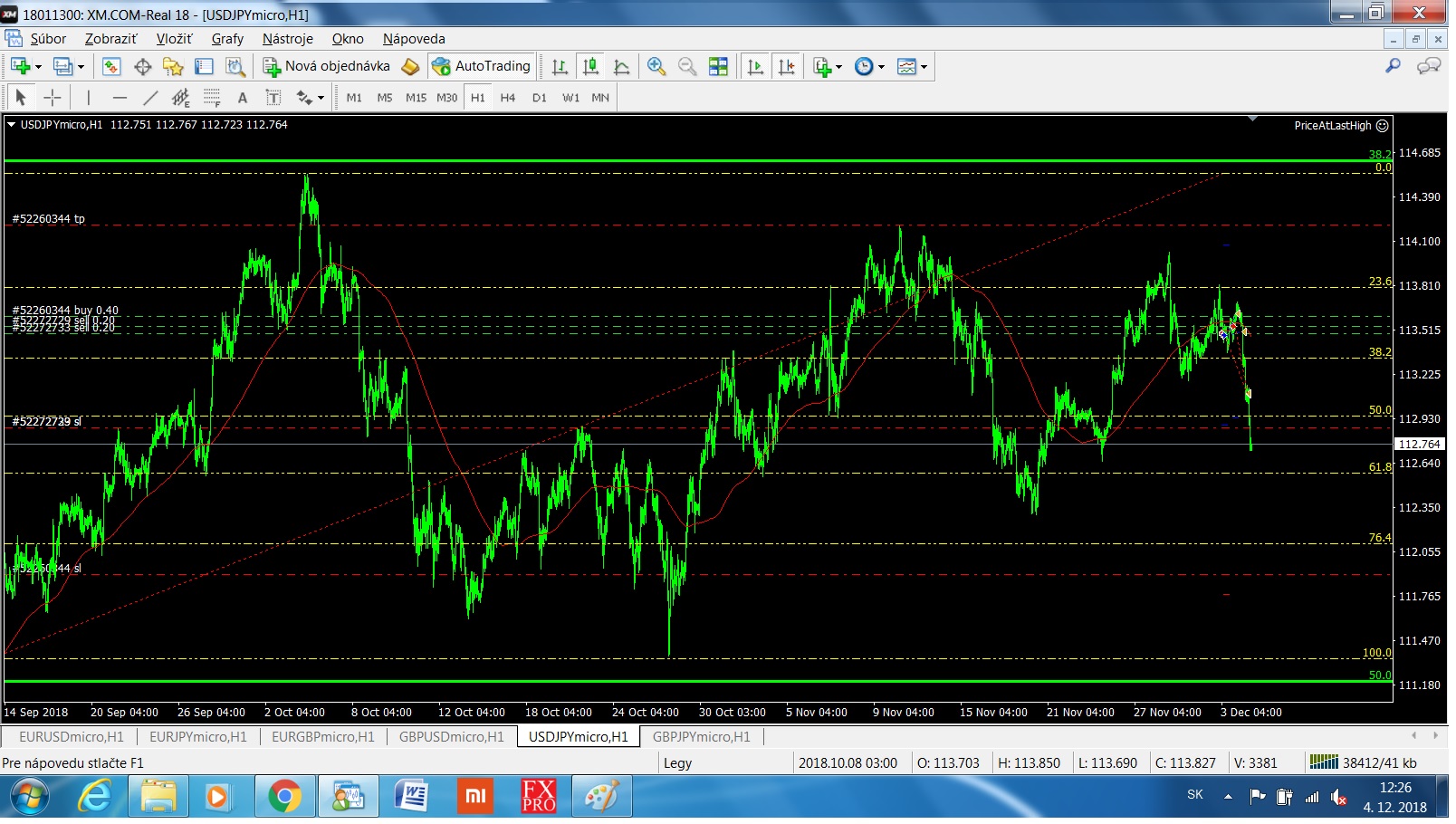The width and height of the screenshot is (1456, 824).
Task: Open the Strategy Tester icon
Action: coord(235,66)
